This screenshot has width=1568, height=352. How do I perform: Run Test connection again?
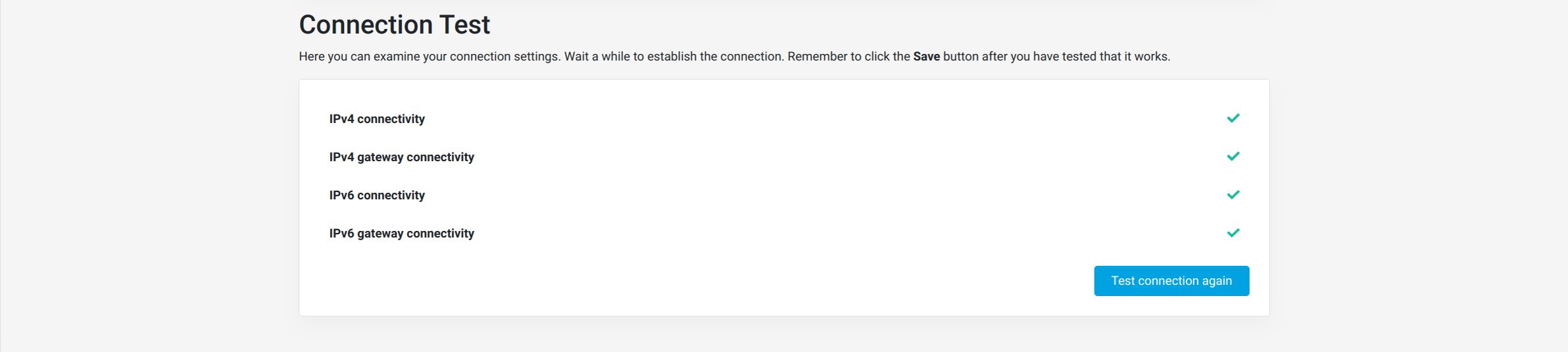pyautogui.click(x=1171, y=281)
